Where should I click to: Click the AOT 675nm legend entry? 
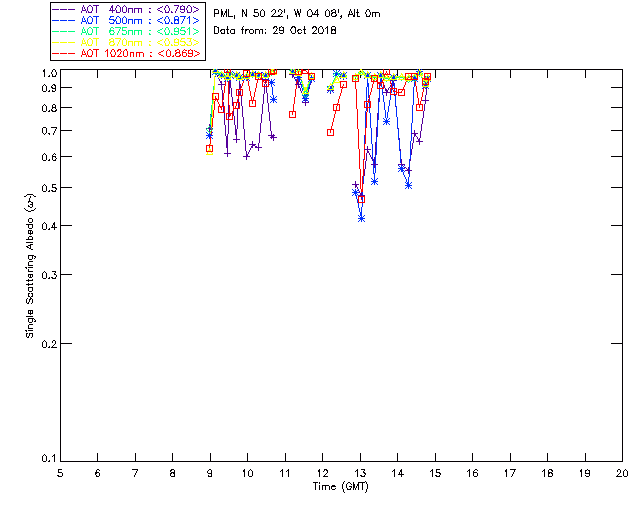[127, 31]
